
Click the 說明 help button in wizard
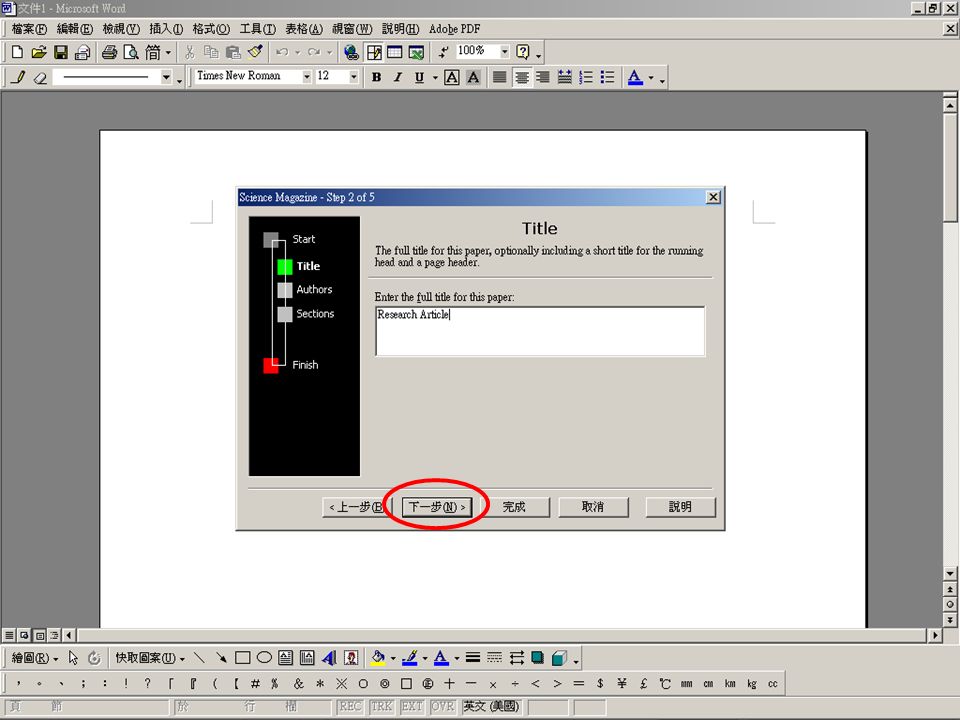[680, 507]
